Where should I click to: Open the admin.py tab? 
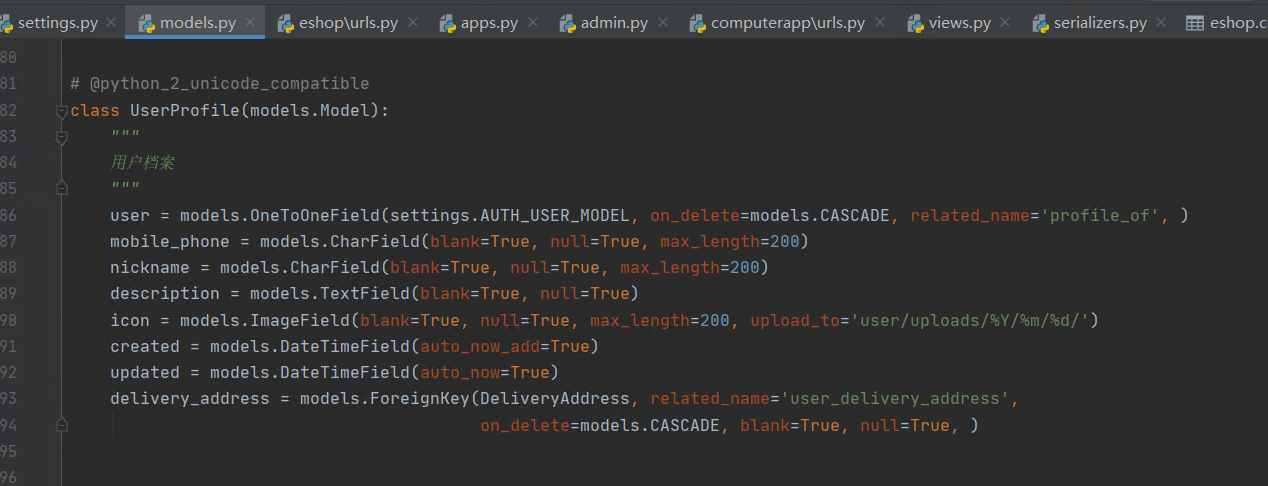pos(614,22)
